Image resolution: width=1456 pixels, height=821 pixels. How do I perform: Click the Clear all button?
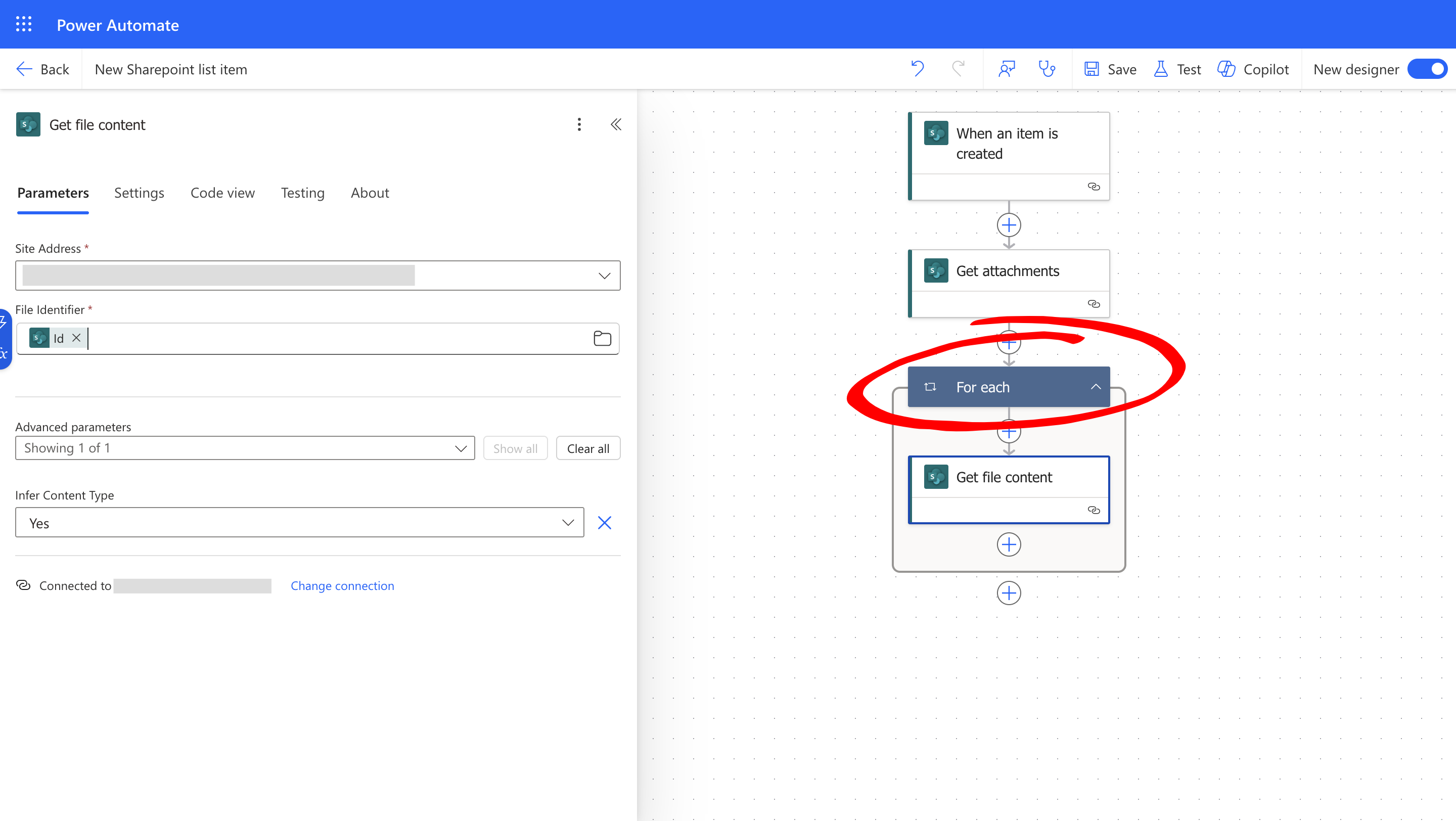(588, 448)
